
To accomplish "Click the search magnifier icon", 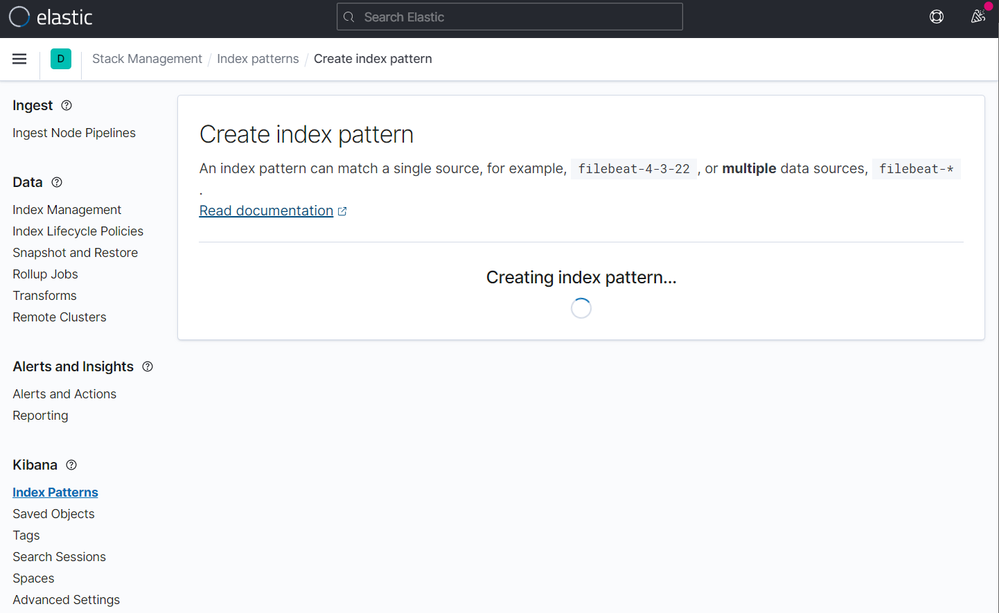I will (x=349, y=17).
